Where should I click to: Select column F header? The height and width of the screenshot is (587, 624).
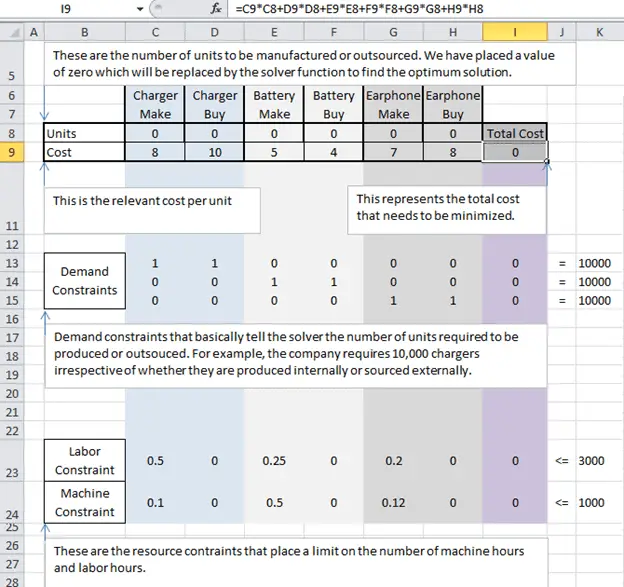pyautogui.click(x=333, y=32)
